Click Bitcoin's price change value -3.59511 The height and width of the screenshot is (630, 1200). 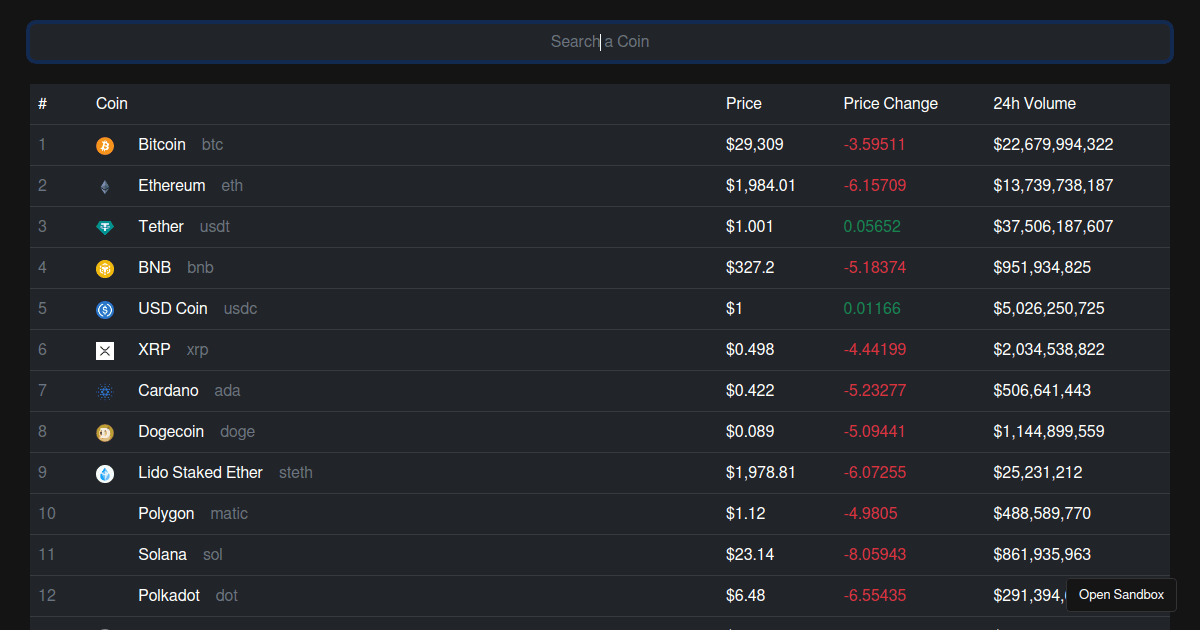pos(874,145)
